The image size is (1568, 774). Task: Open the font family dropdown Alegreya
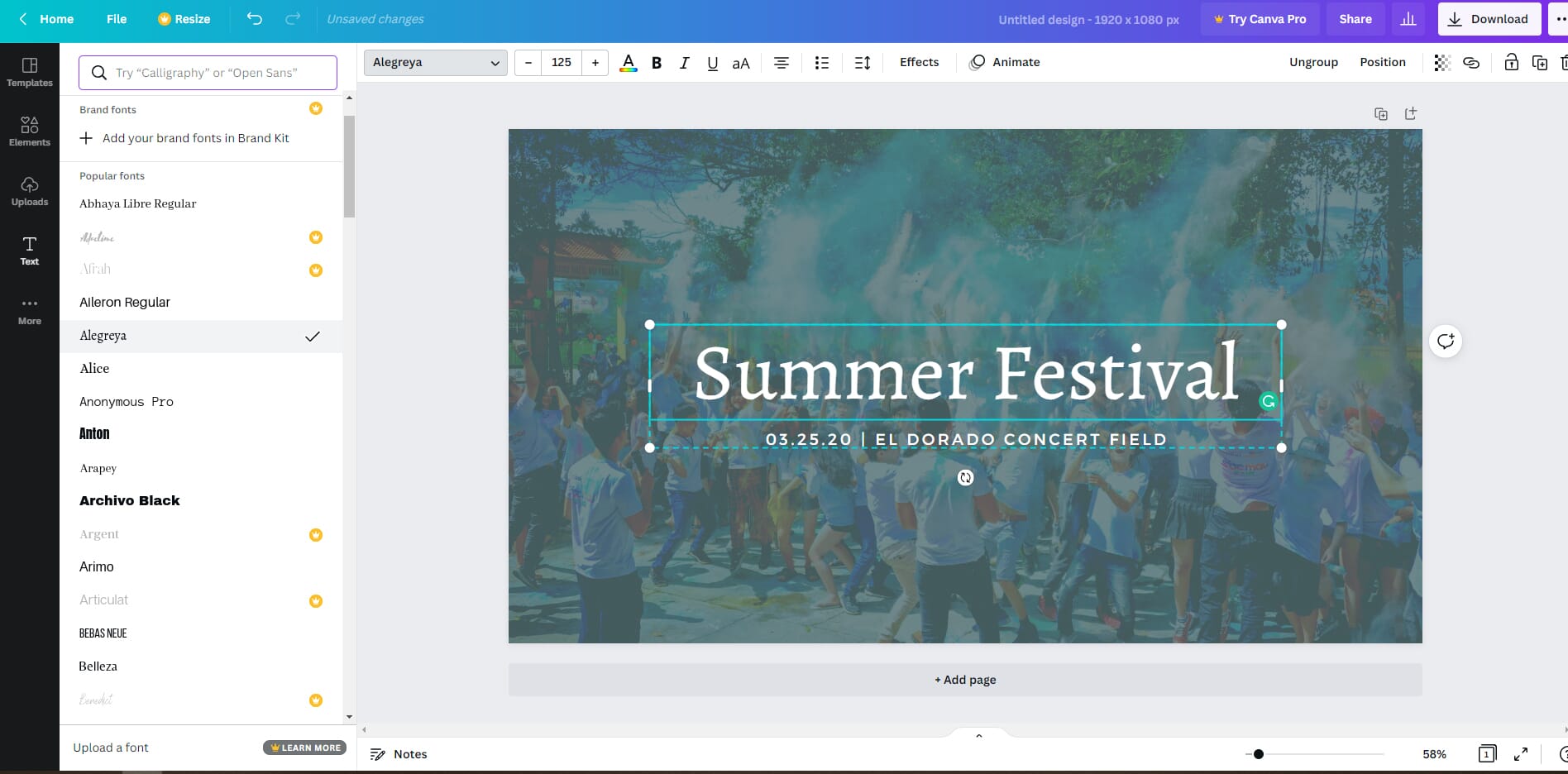(x=436, y=63)
